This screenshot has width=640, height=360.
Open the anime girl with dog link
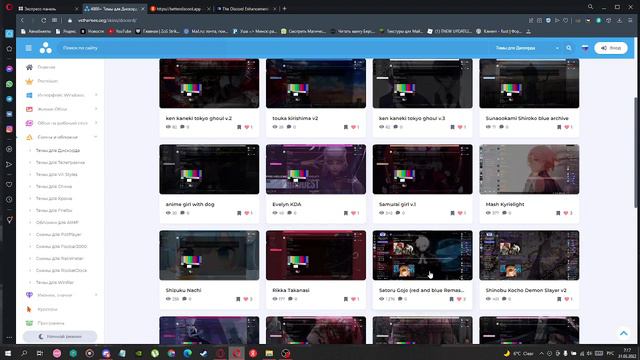190,204
